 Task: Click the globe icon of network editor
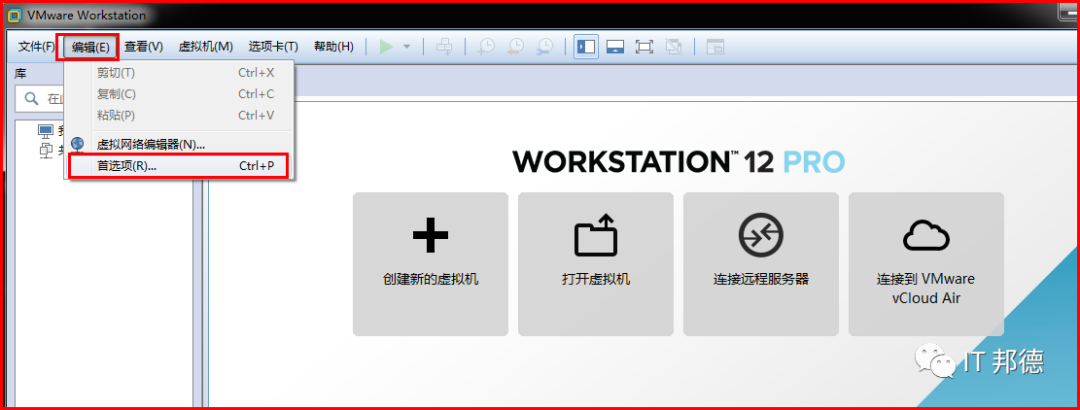(78, 144)
